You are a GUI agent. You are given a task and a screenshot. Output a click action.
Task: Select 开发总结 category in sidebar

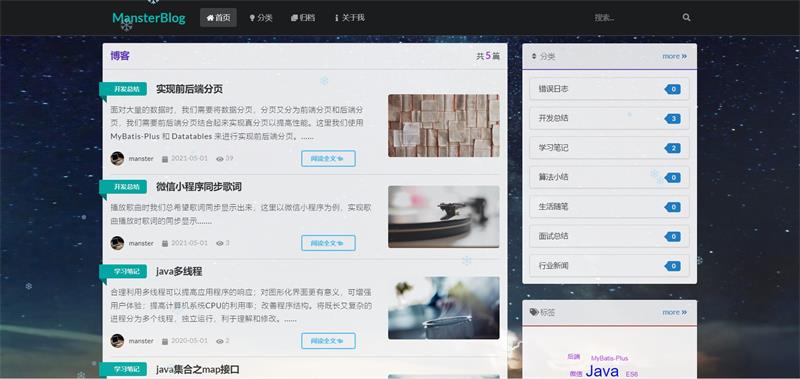[x=609, y=118]
